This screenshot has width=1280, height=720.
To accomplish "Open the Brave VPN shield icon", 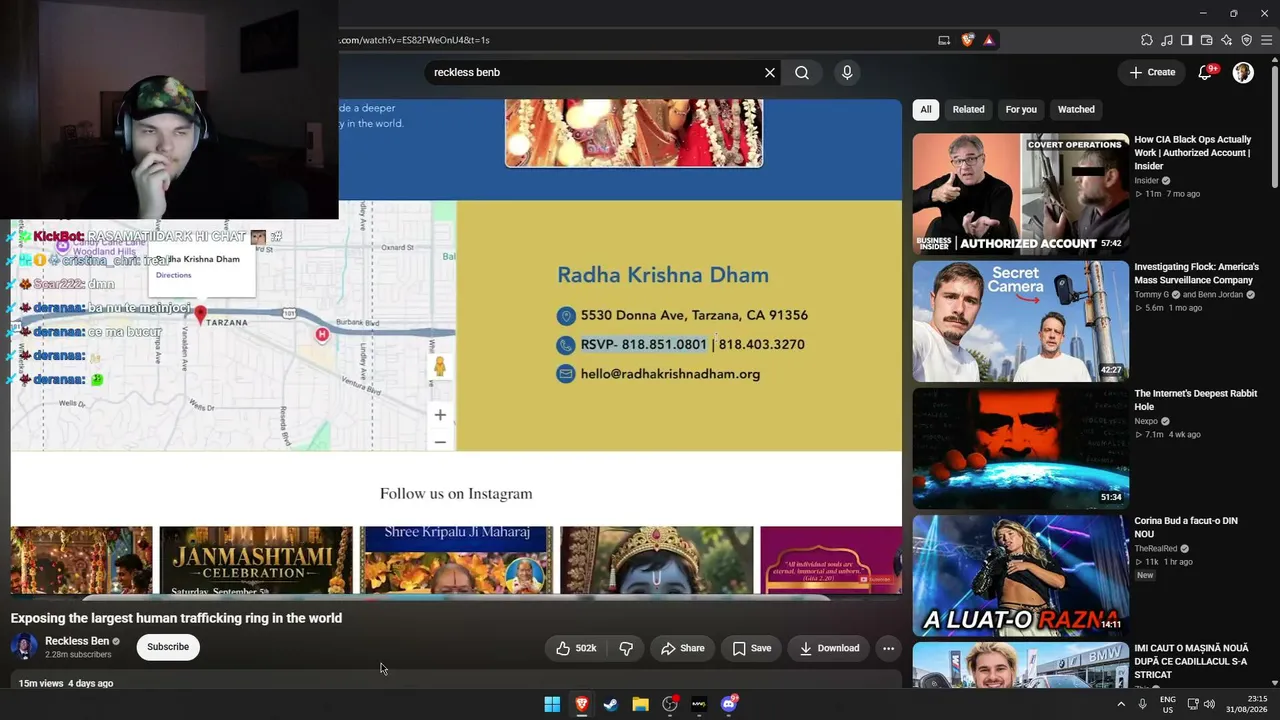I will 1247,40.
